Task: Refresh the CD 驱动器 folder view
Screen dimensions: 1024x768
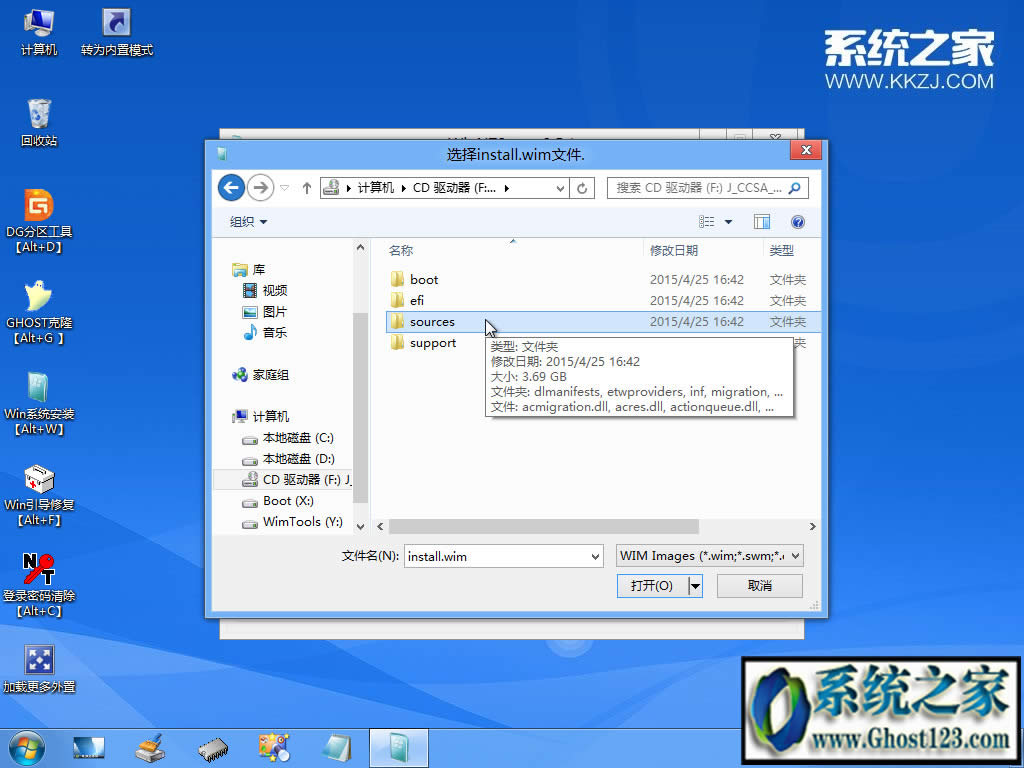Action: click(583, 188)
